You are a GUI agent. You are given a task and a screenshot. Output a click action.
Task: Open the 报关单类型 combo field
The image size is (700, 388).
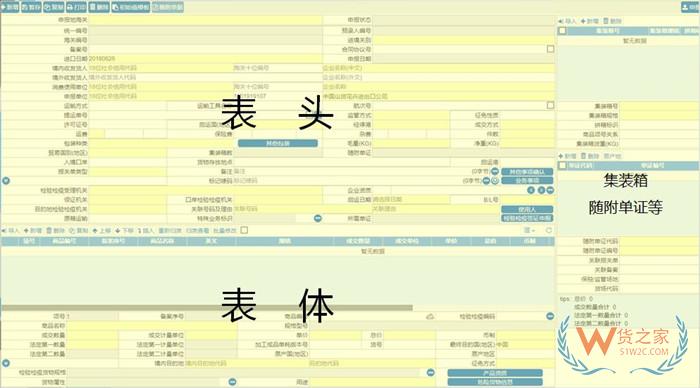pyautogui.click(x=128, y=171)
